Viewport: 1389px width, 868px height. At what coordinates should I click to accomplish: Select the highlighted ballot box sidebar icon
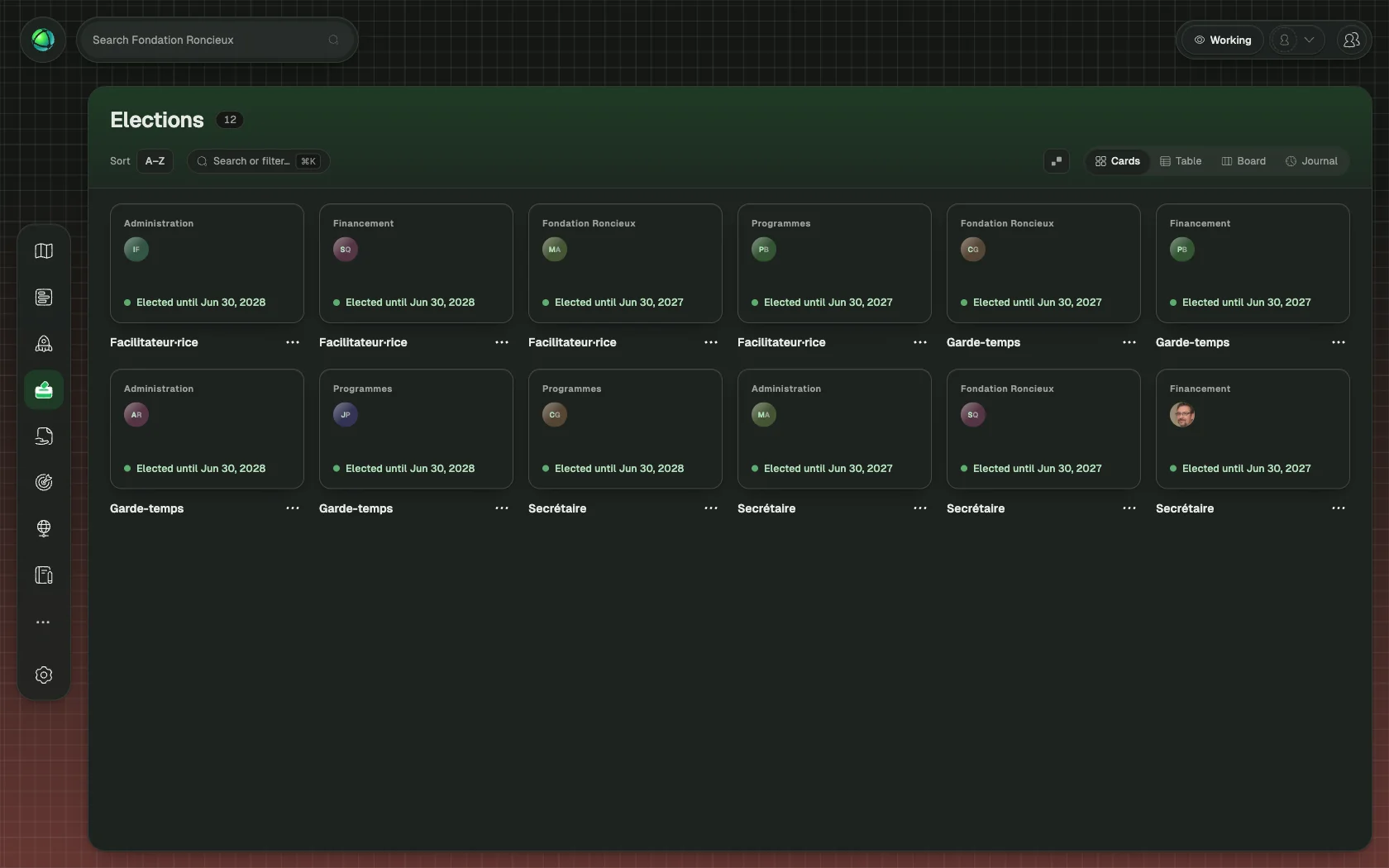[44, 389]
